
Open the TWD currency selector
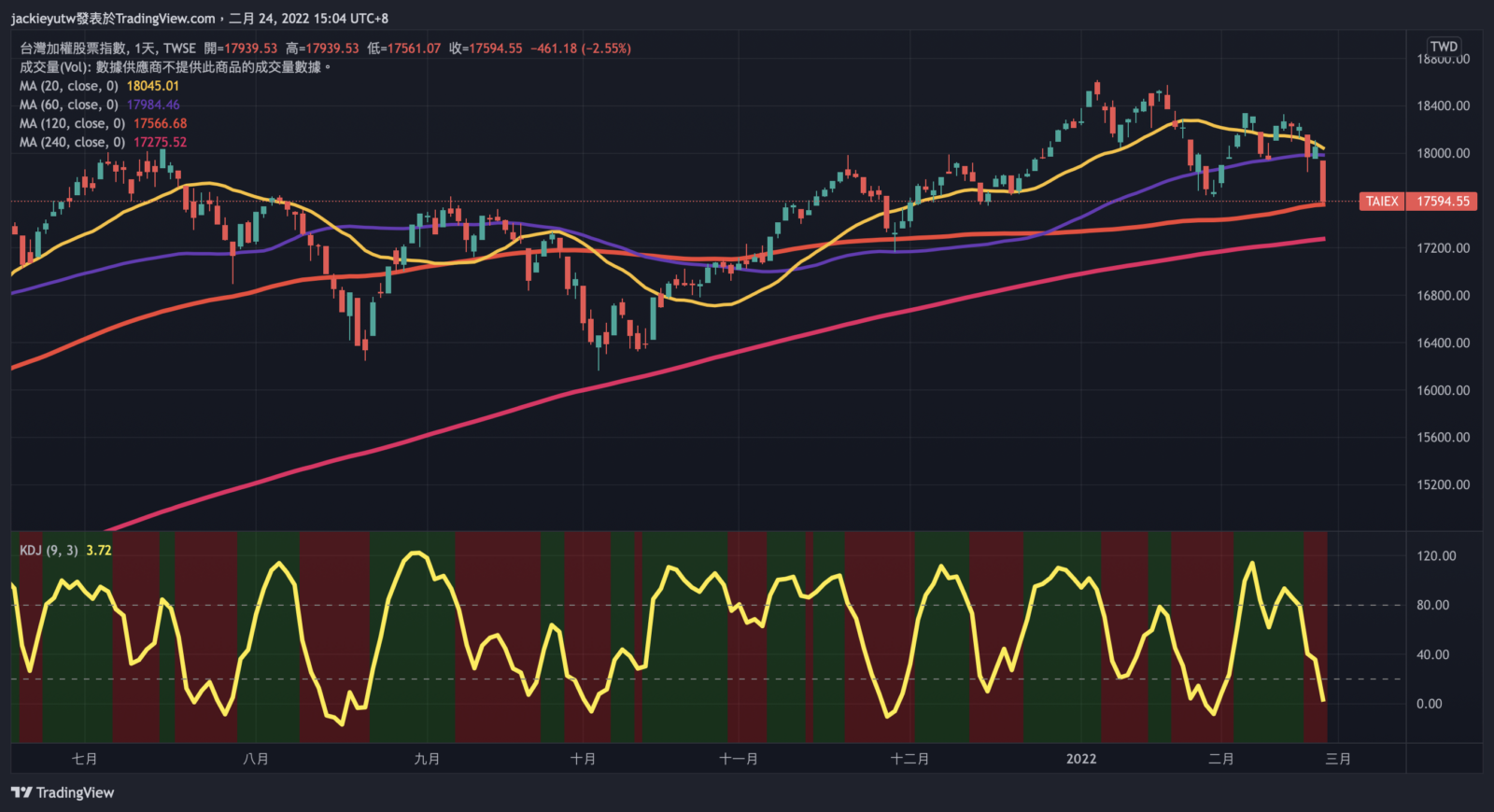coord(1444,47)
